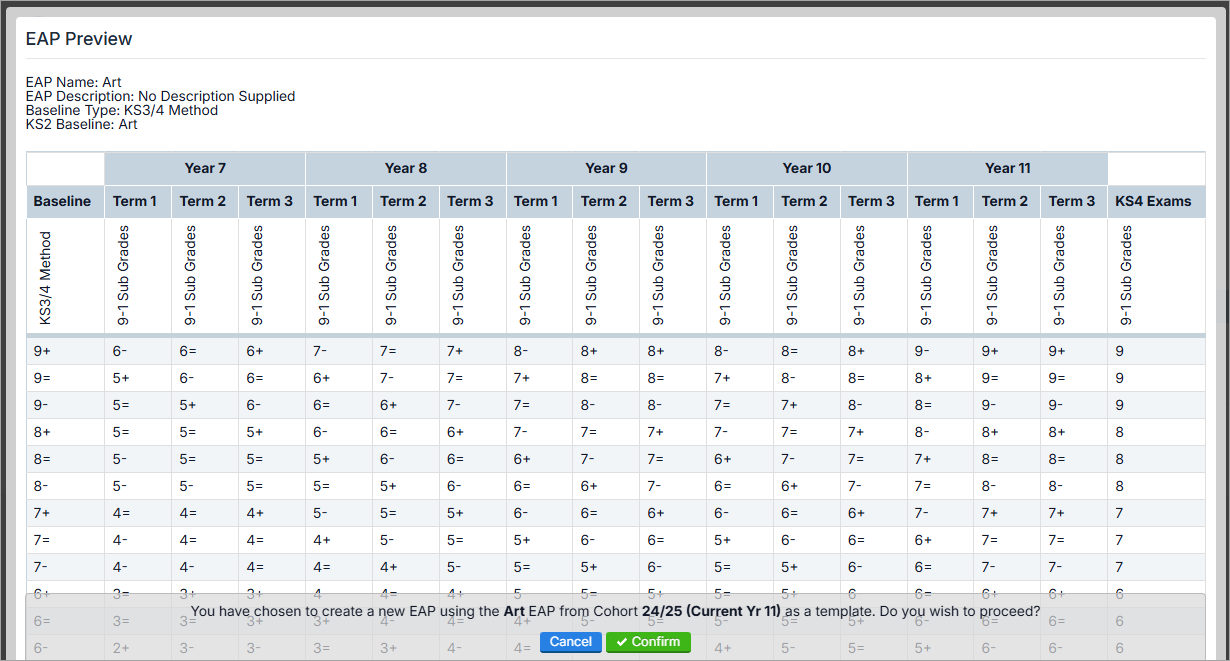Click the rotated KS3/4 Method label
The width and height of the screenshot is (1230, 661).
pos(45,278)
